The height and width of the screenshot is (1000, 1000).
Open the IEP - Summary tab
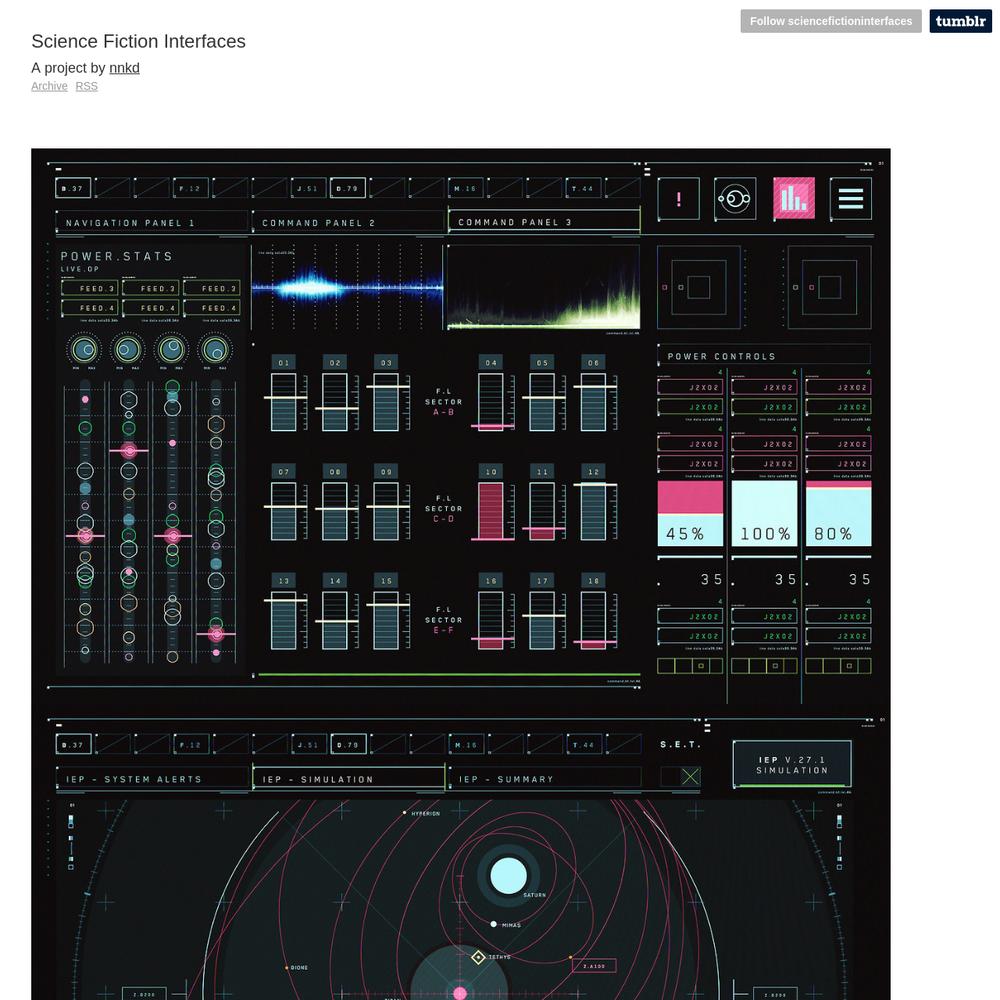[545, 779]
